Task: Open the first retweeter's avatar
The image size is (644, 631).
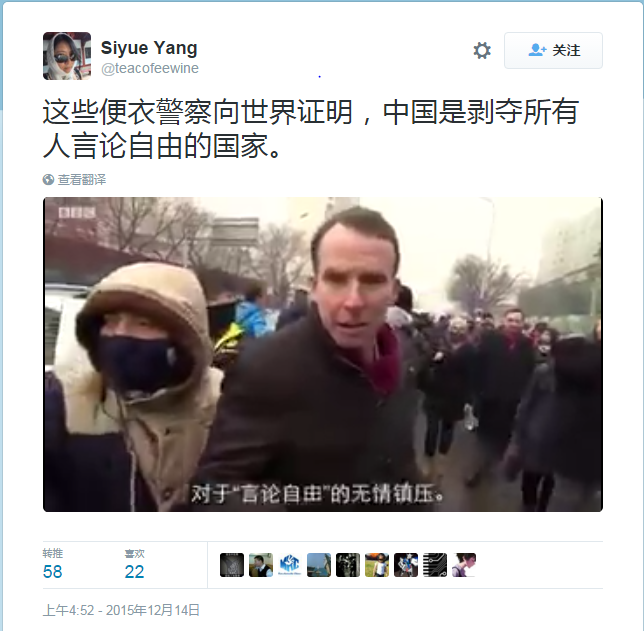Action: (232, 565)
